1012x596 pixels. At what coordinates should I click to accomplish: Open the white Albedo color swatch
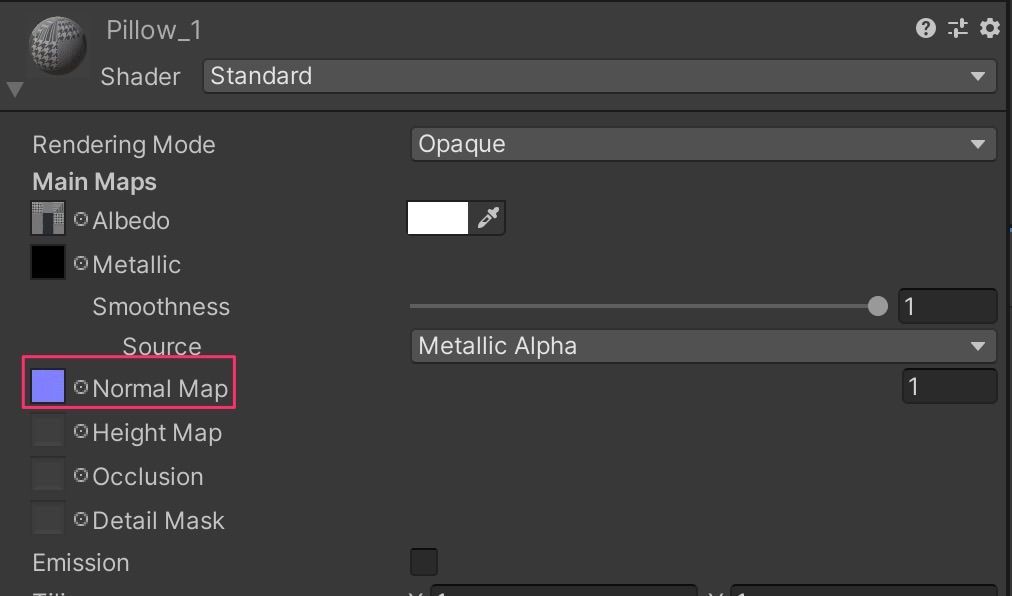pyautogui.click(x=437, y=217)
